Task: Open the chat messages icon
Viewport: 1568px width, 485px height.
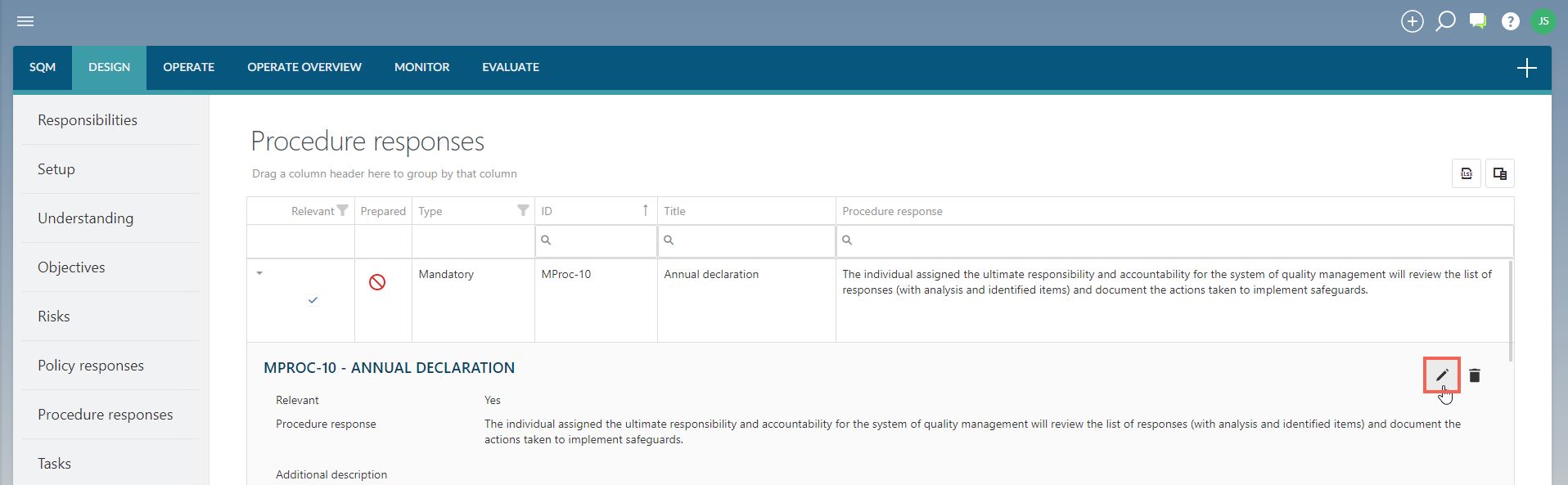Action: [x=1478, y=21]
